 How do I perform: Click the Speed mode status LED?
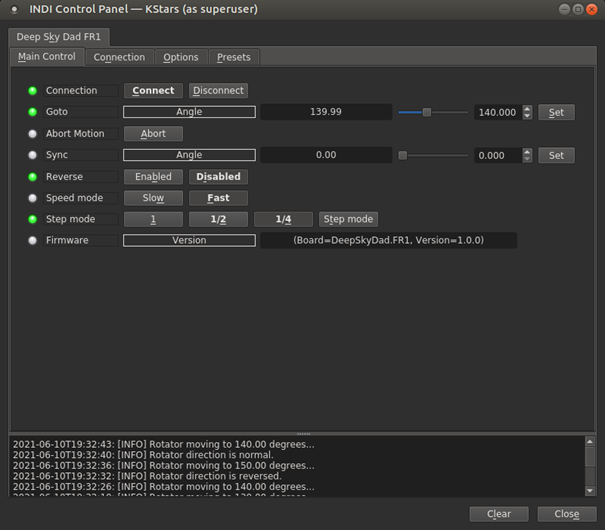(x=32, y=198)
